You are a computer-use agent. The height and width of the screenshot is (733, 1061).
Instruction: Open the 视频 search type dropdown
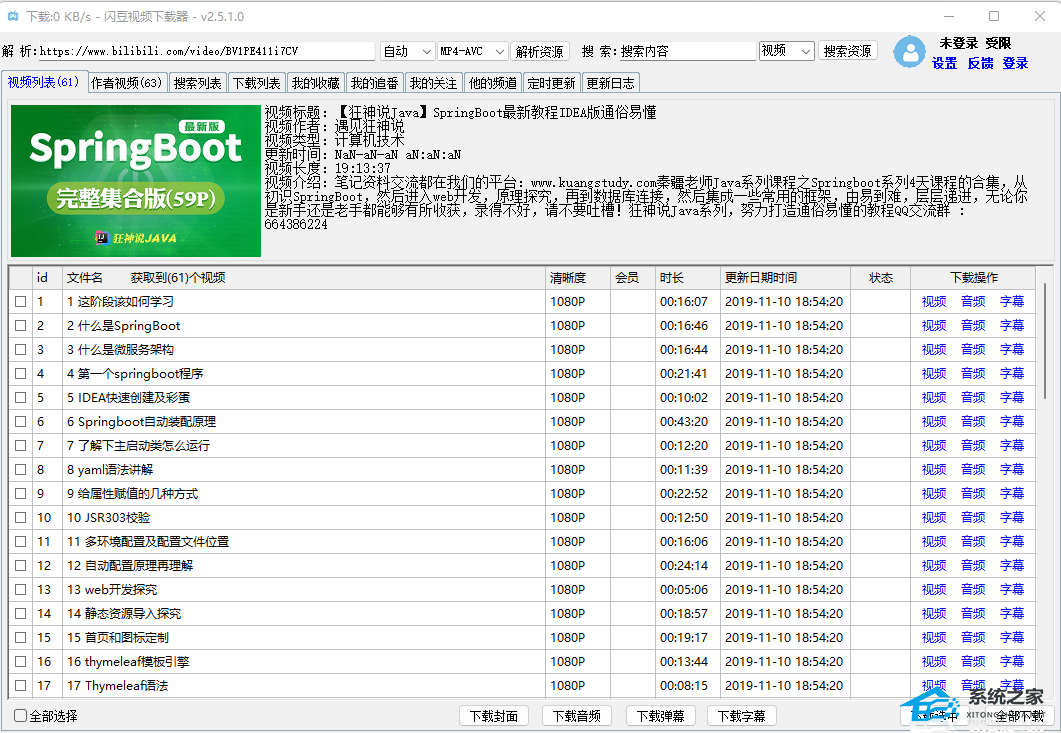tap(786, 49)
